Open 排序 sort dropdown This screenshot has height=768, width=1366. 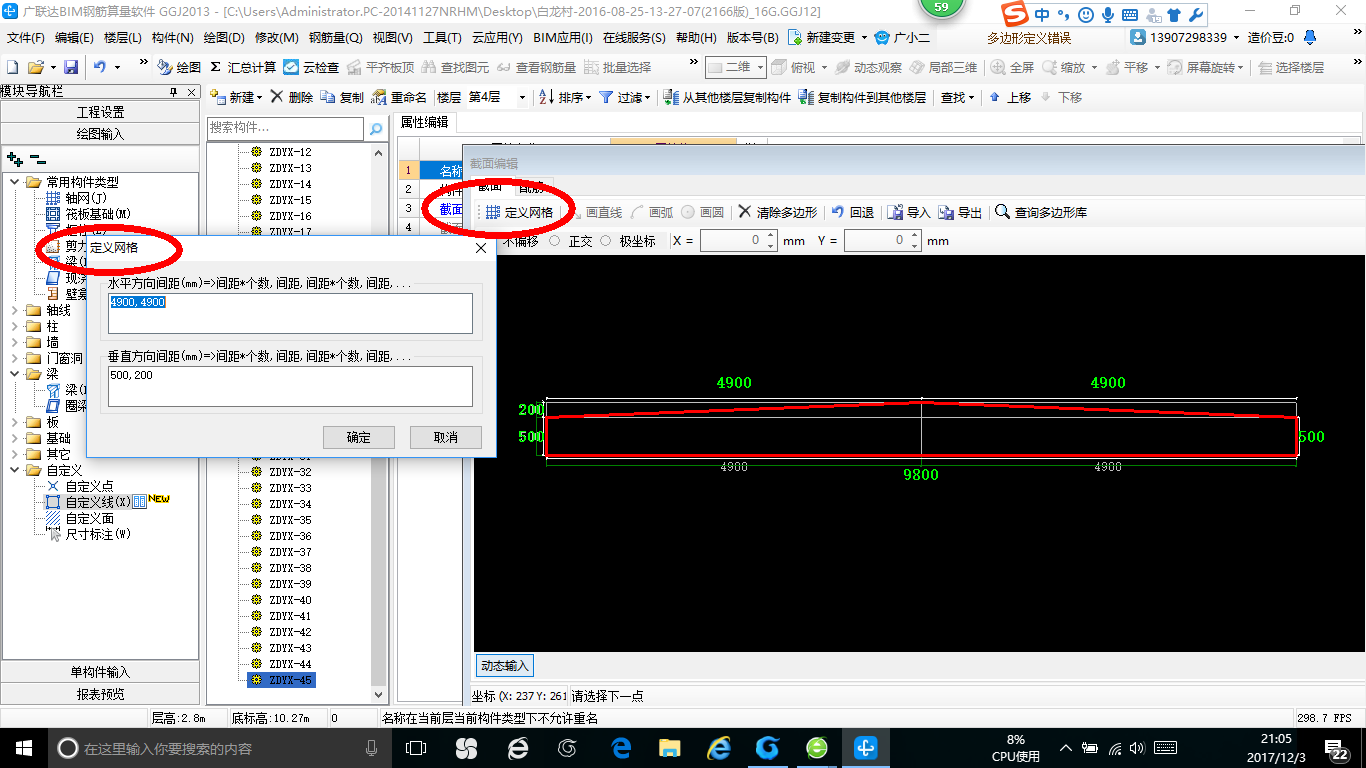[565, 97]
